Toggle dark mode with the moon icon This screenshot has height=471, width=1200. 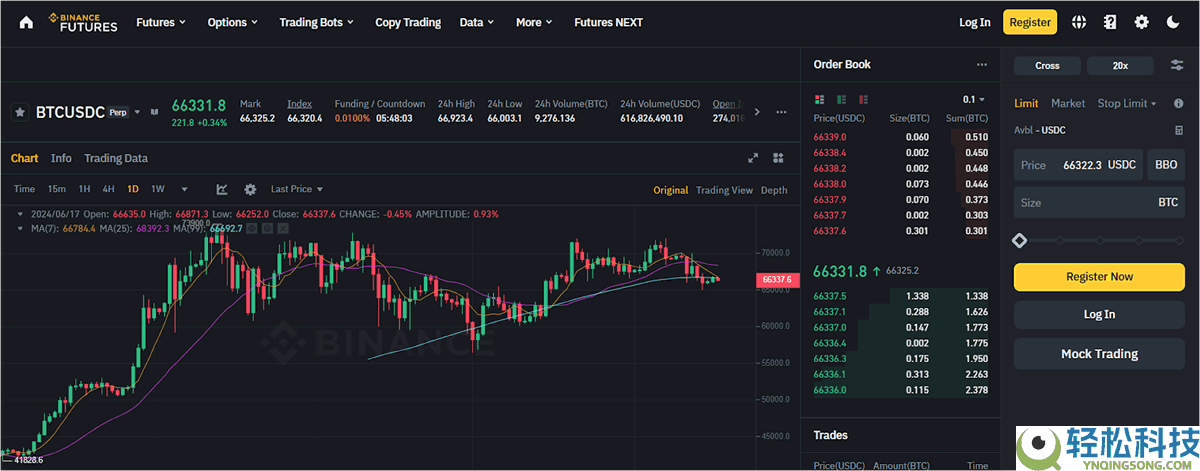point(1173,22)
